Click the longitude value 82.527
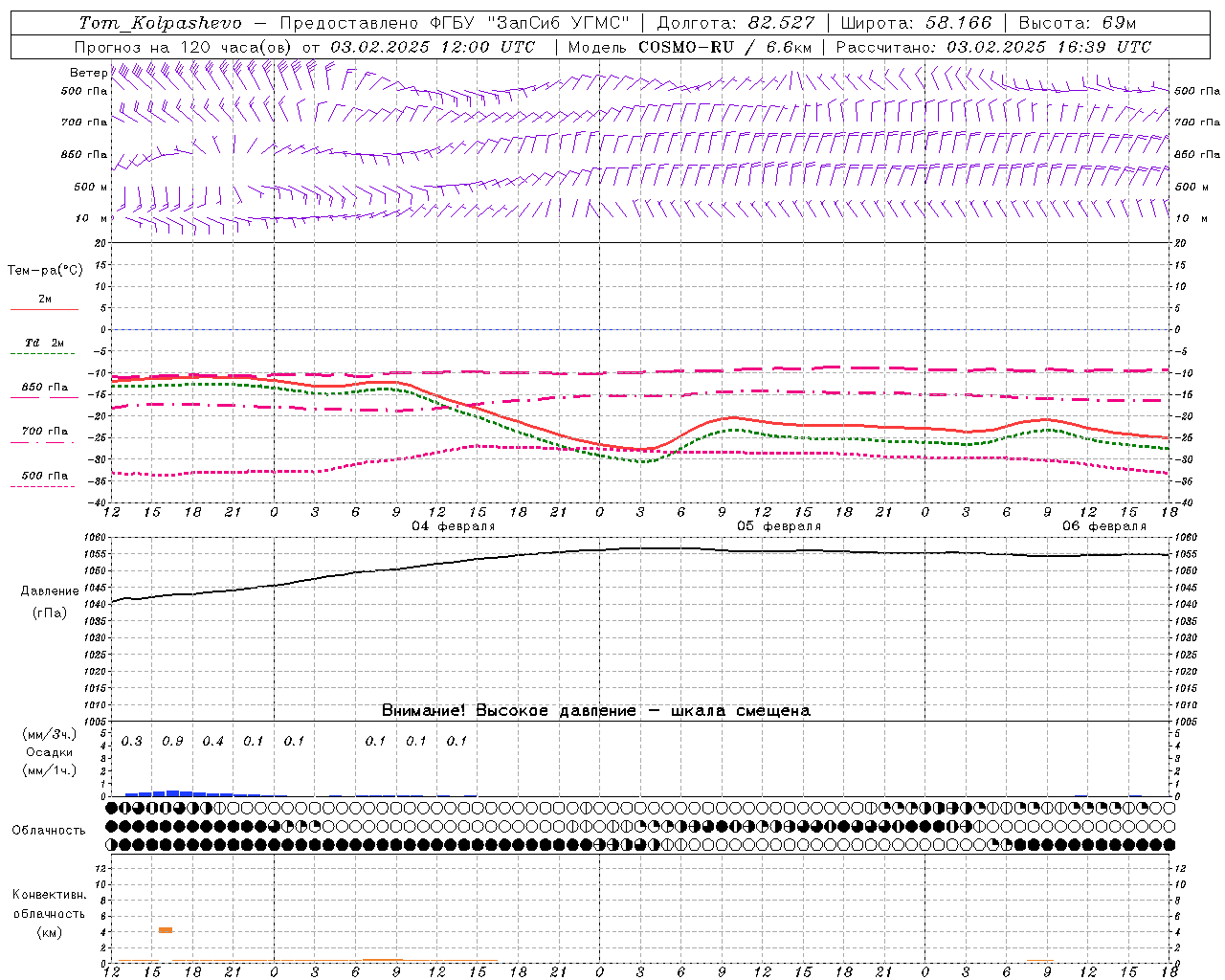This screenshot has height=980, width=1225. click(783, 23)
